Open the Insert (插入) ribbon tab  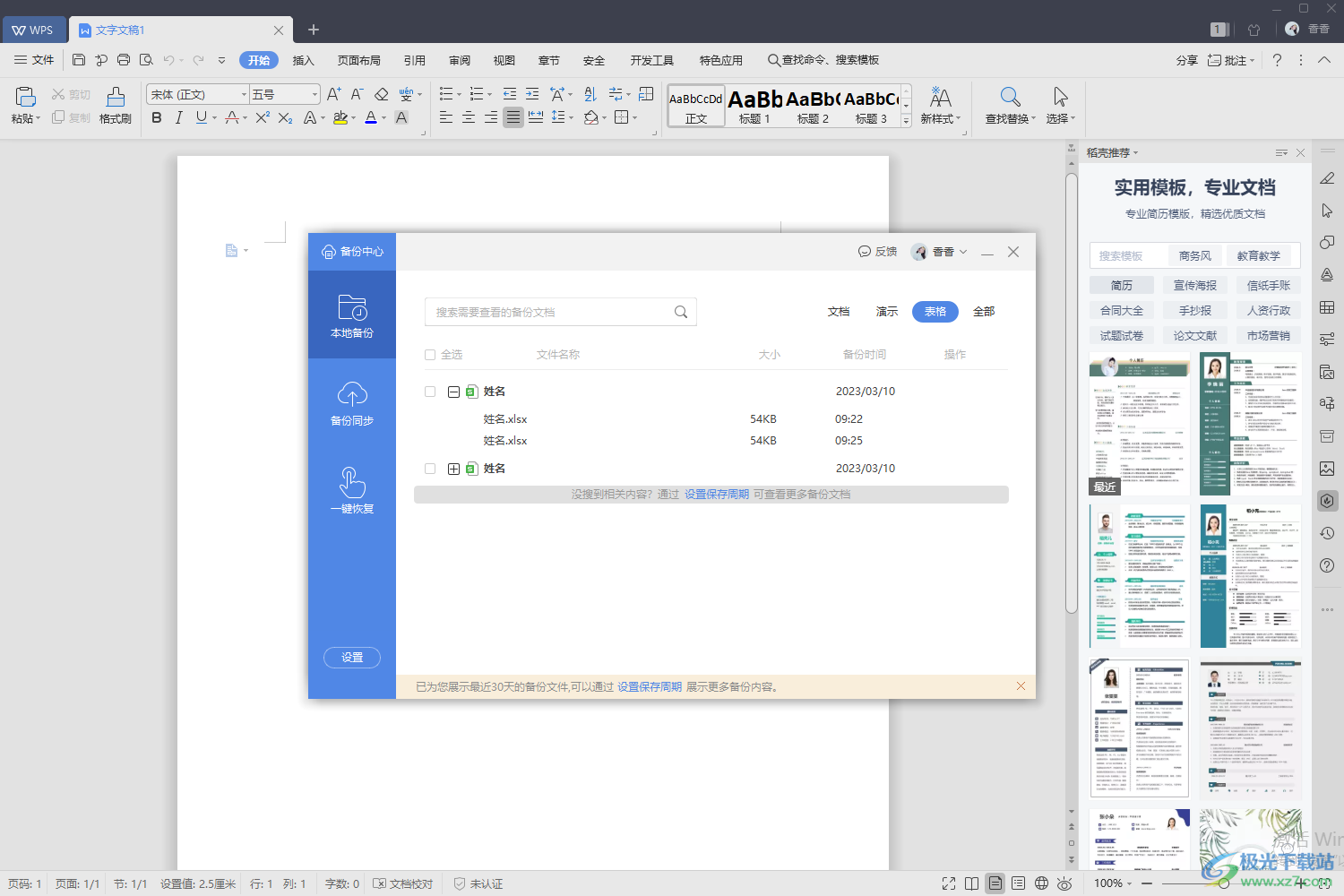[x=304, y=60]
